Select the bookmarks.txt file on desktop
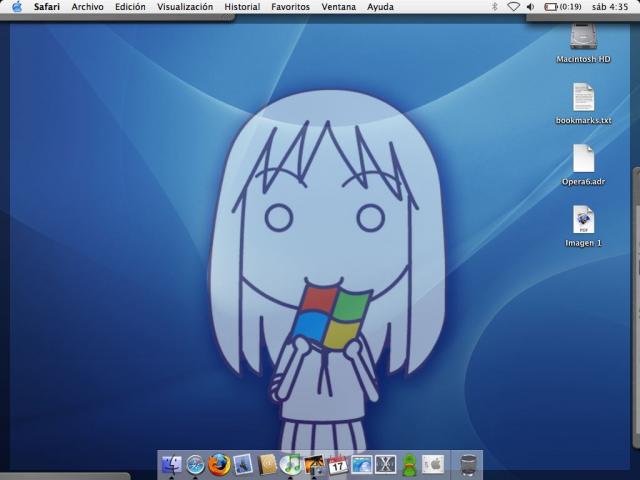 pos(583,104)
